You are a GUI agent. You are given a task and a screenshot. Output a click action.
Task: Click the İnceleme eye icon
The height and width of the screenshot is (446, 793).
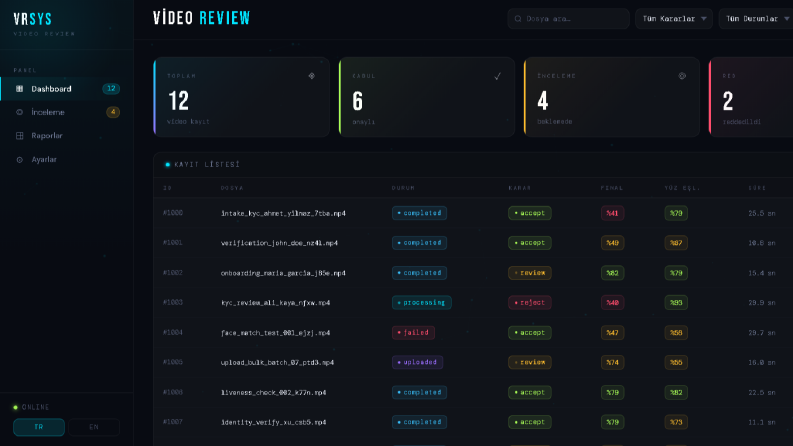19,112
